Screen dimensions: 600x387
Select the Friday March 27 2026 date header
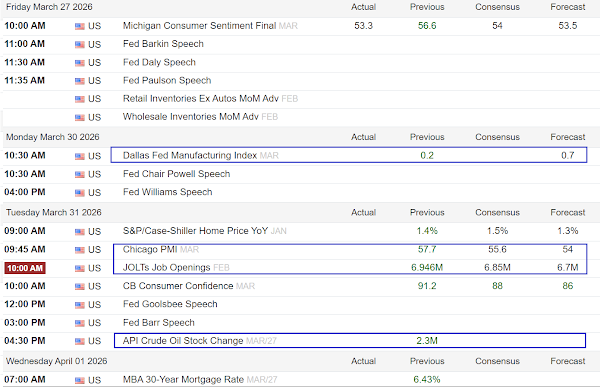[49, 7]
